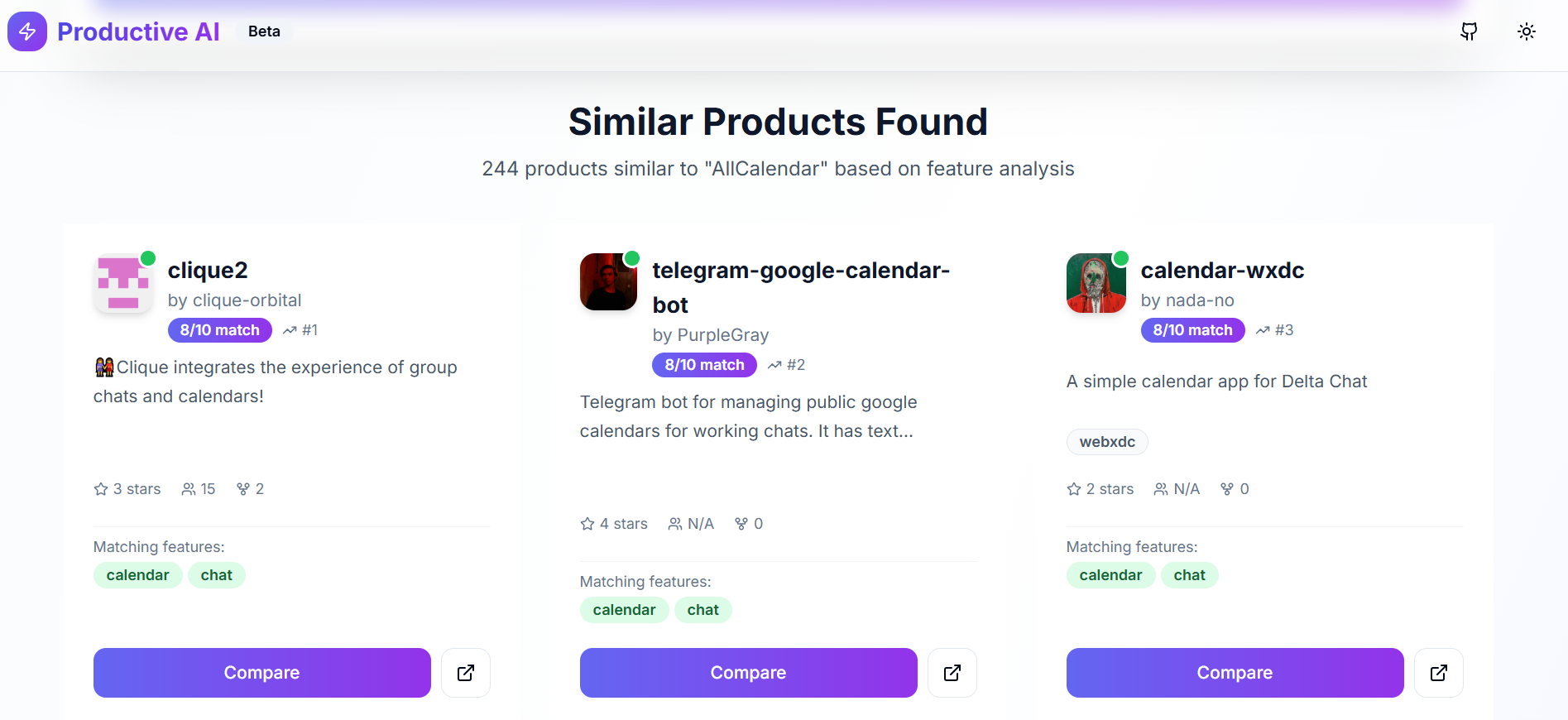Click the trending rank #2 icon
The image size is (1568, 720).
pyautogui.click(x=774, y=365)
